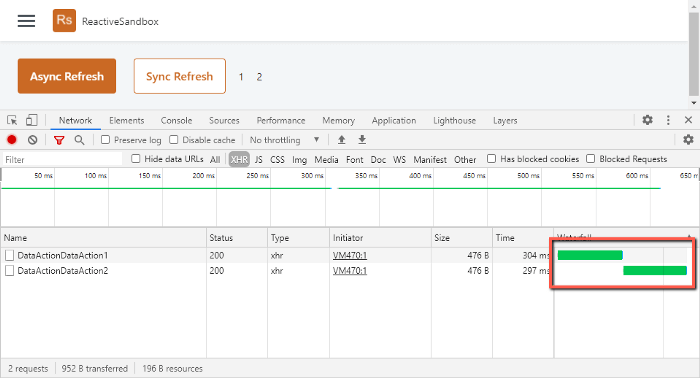This screenshot has width=700, height=378.
Task: Click the Async Refresh button
Action: [67, 76]
